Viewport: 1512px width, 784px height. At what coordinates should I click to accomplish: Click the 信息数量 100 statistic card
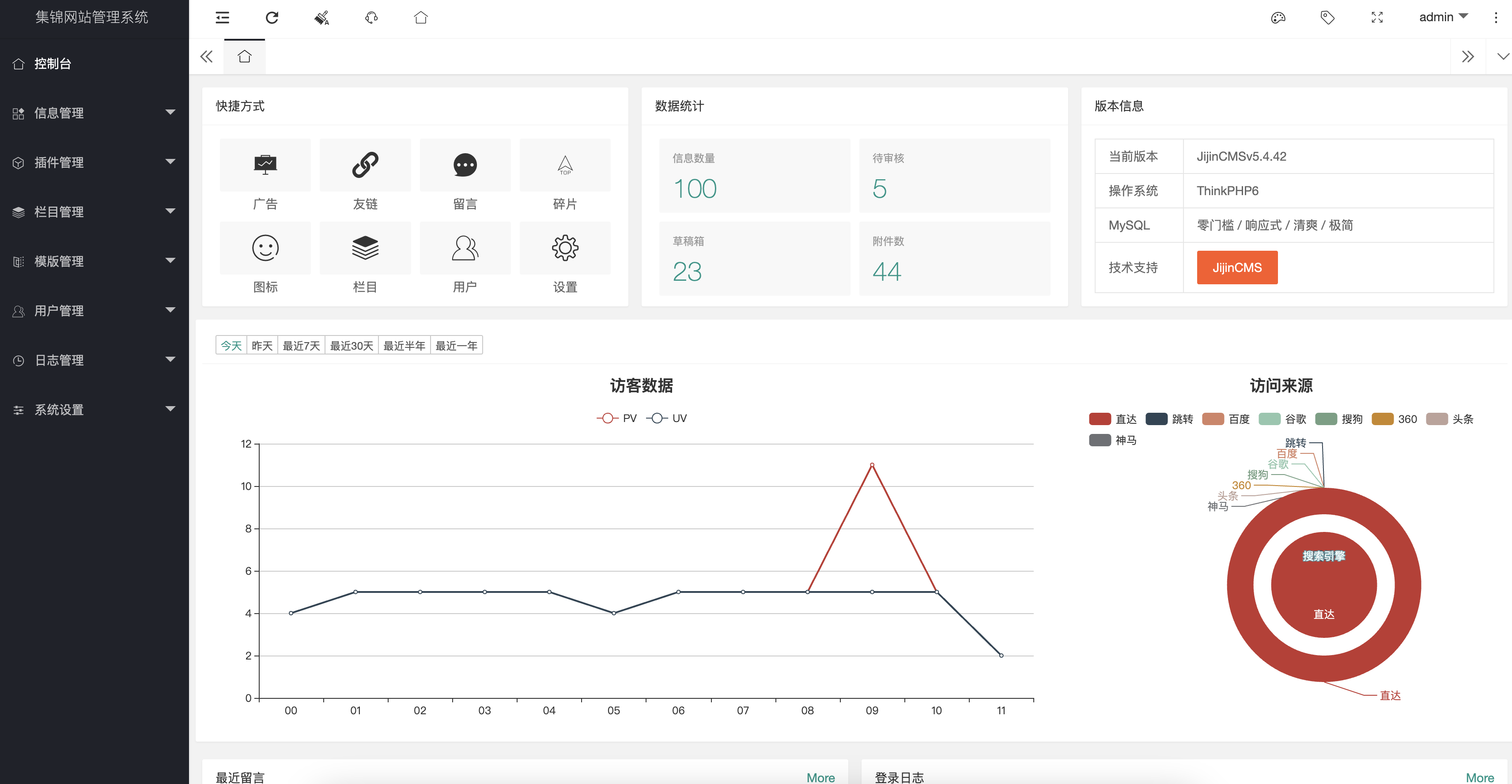(x=754, y=175)
